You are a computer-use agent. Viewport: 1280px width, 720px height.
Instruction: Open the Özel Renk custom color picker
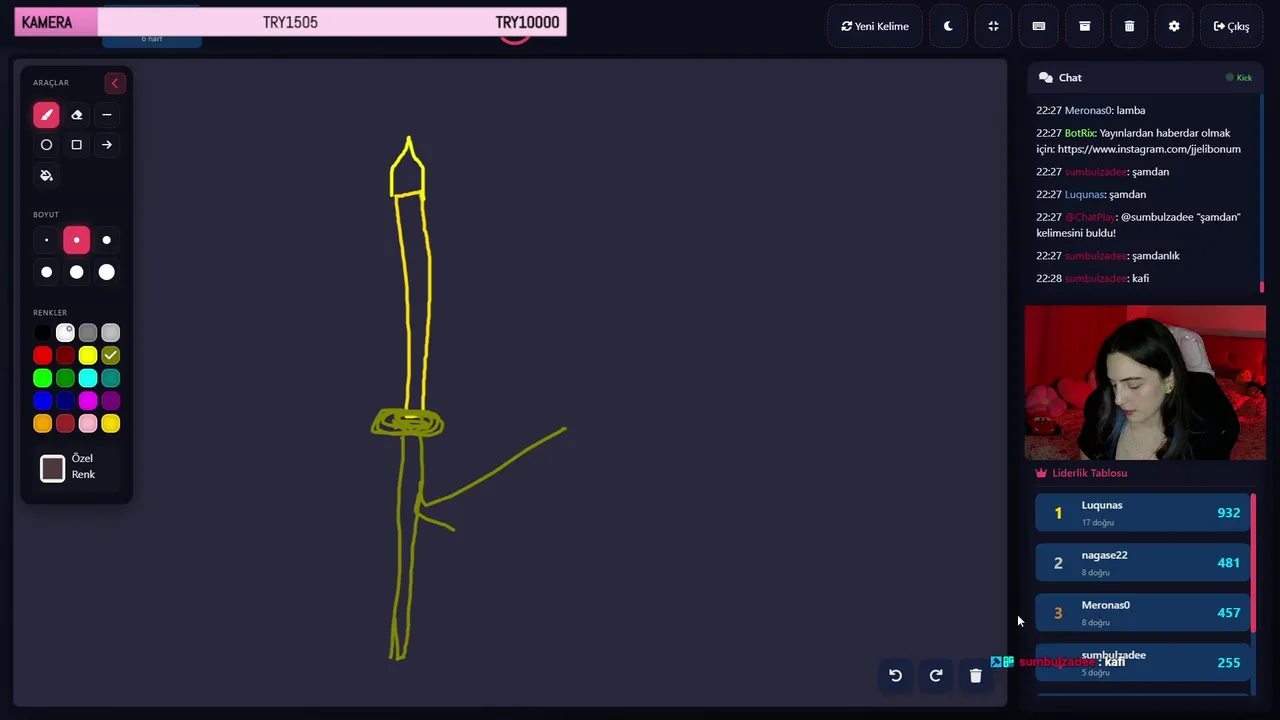point(53,468)
